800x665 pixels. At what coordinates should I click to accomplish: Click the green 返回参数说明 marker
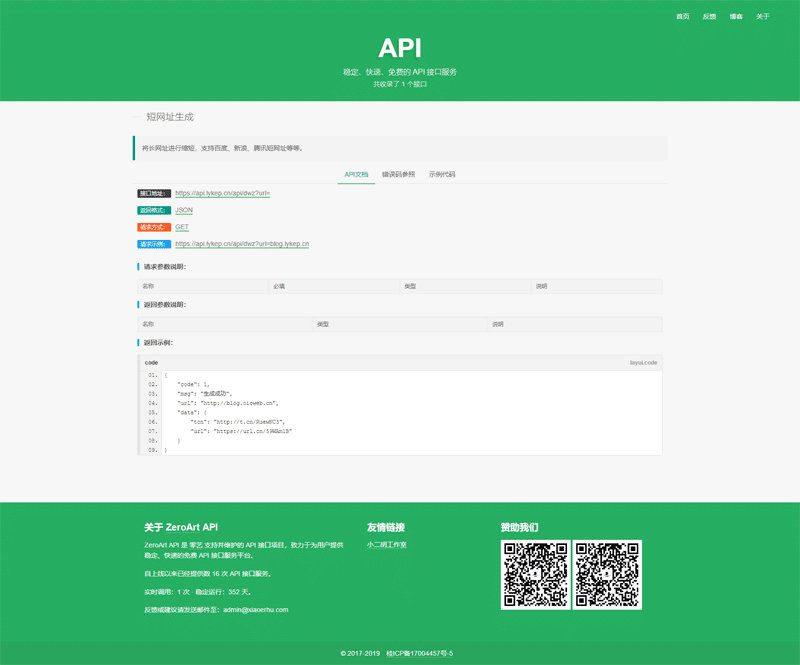pyautogui.click(x=137, y=303)
